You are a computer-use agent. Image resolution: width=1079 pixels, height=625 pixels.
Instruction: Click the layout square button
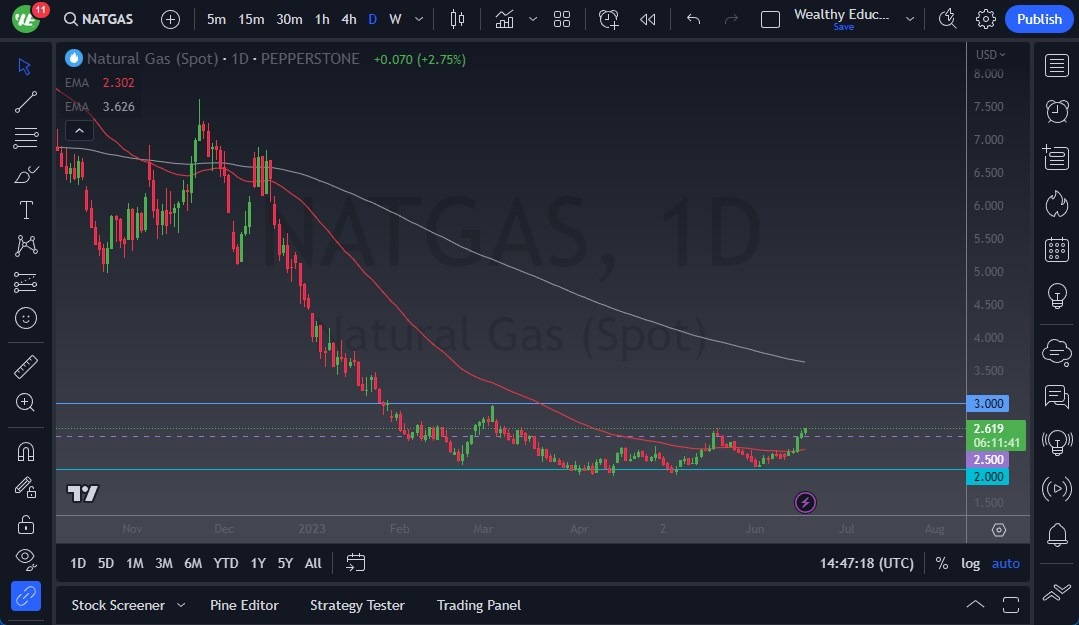[x=770, y=19]
